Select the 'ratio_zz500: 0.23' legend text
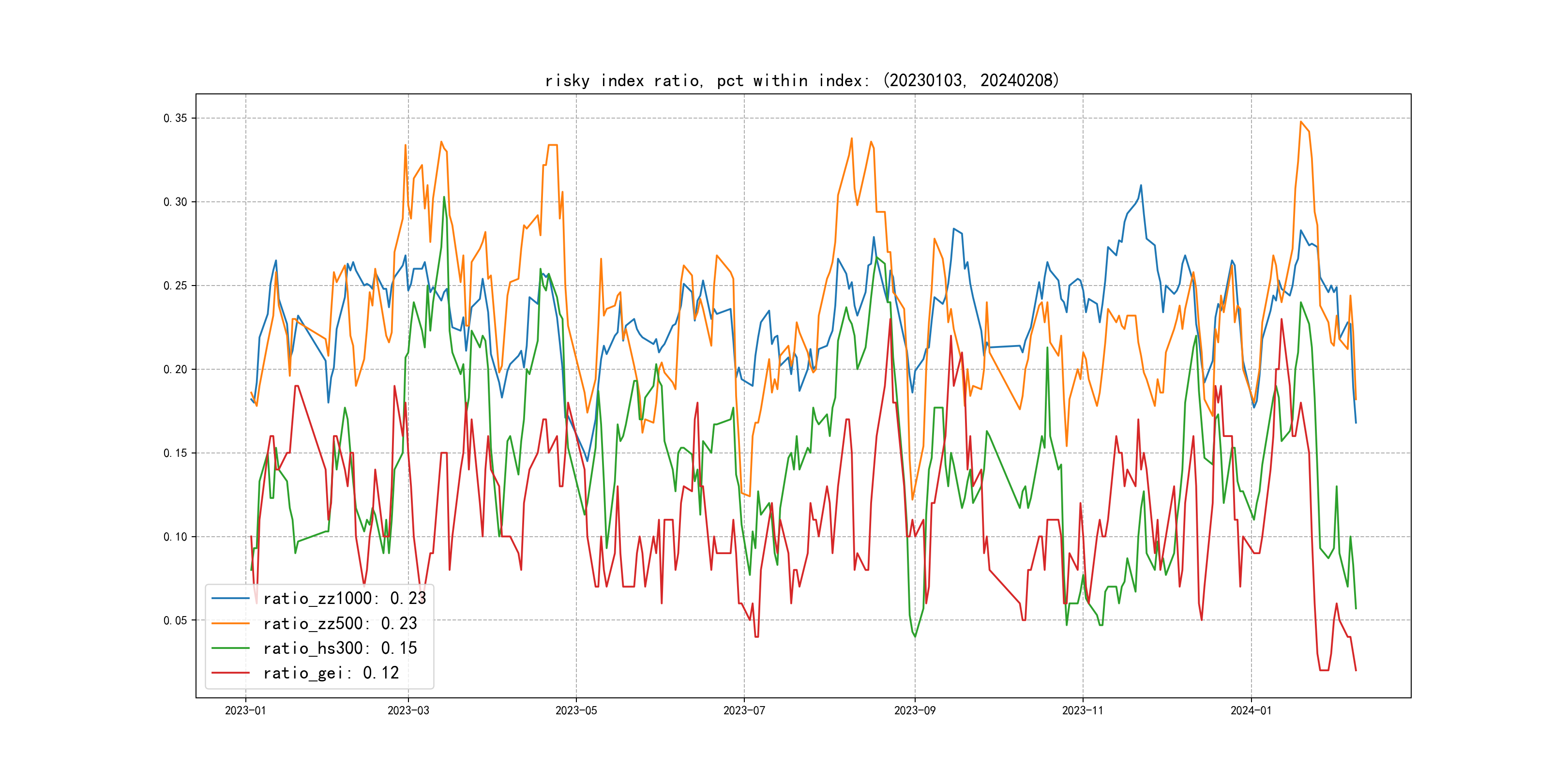The image size is (1568, 784). click(x=340, y=623)
